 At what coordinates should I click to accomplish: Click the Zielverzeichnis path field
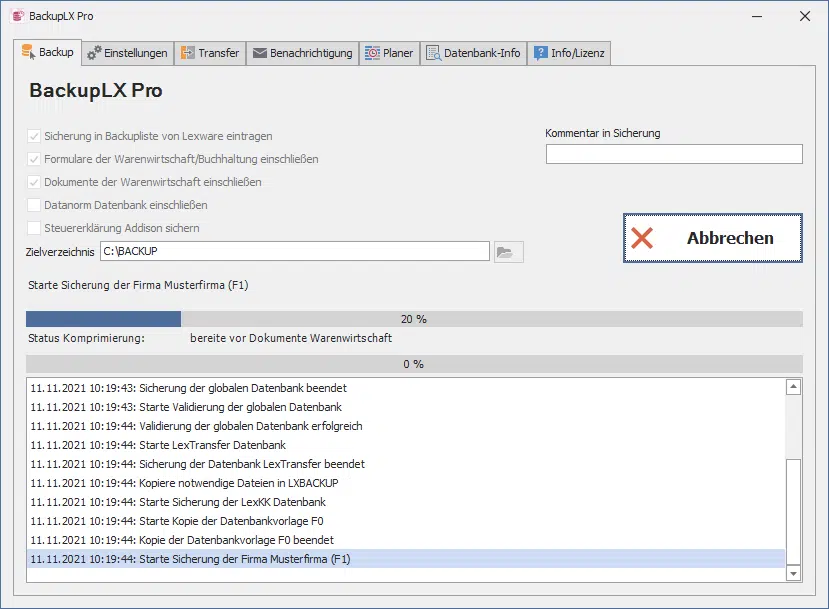click(x=295, y=251)
